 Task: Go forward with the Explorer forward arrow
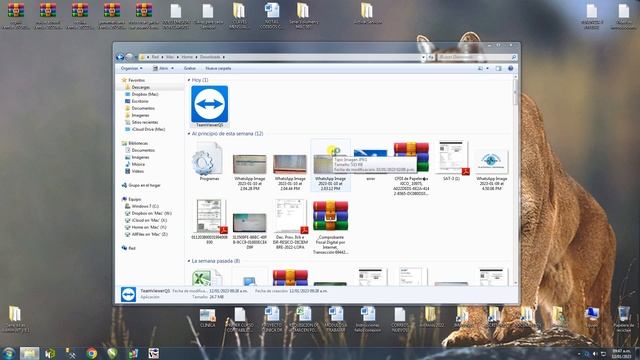pos(129,57)
